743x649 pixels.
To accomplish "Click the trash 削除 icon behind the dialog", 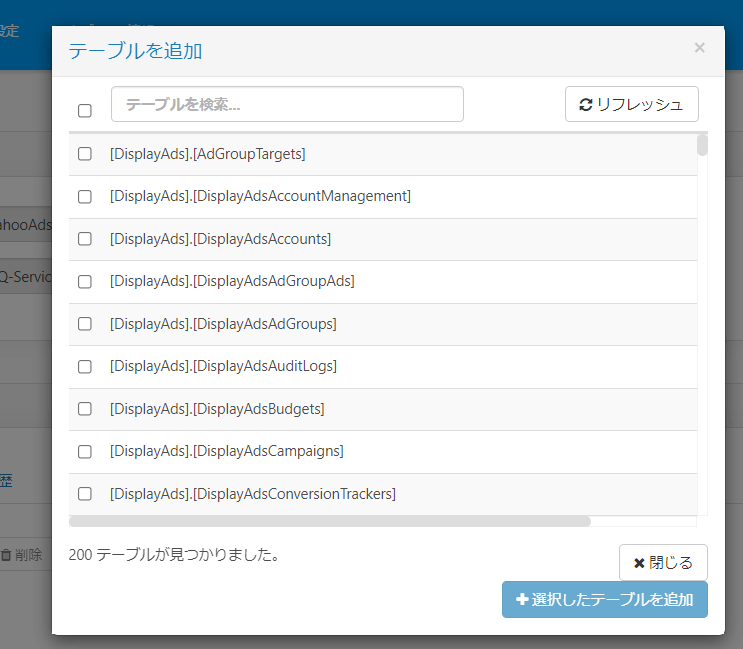I will click(6, 555).
